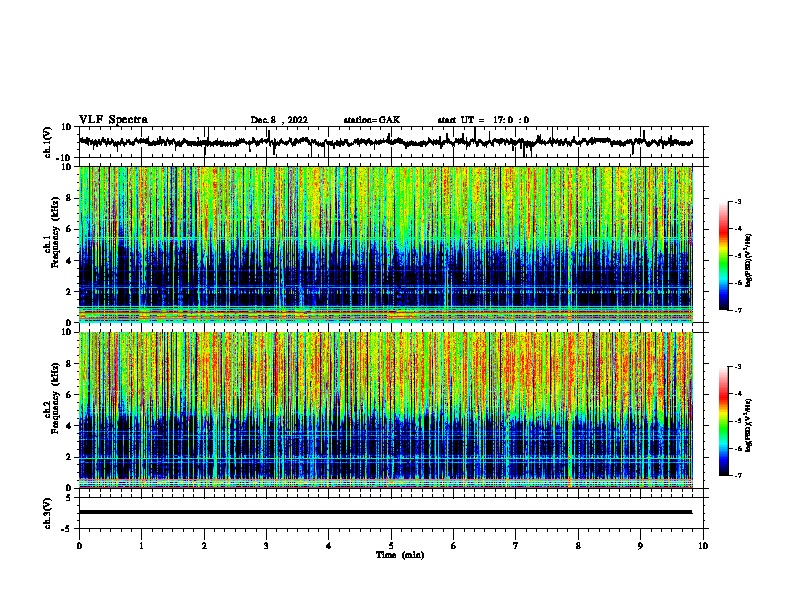Click the "-7" tick on ch.2 colorbar
Image resolution: width=792 pixels, height=612 pixels.
click(738, 475)
